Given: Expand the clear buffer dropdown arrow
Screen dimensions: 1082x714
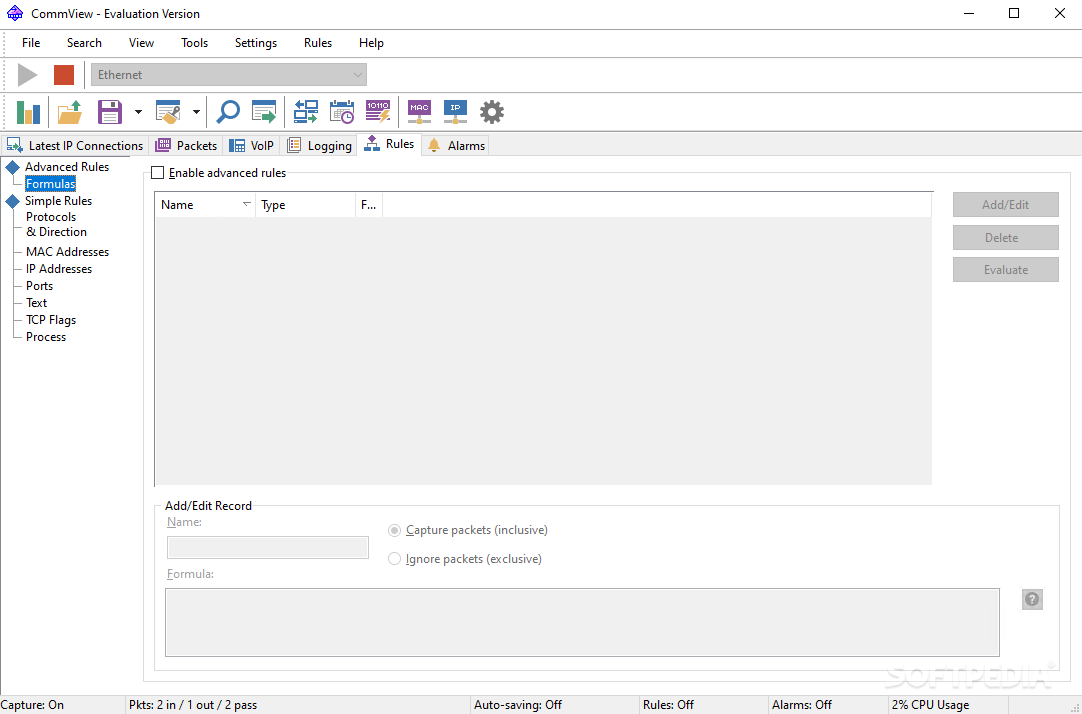Looking at the screenshot, I should 196,112.
